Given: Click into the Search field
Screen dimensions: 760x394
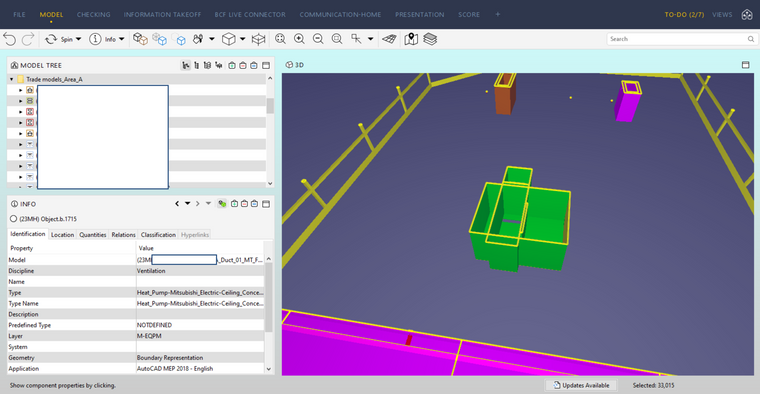Looking at the screenshot, I should click(x=676, y=39).
